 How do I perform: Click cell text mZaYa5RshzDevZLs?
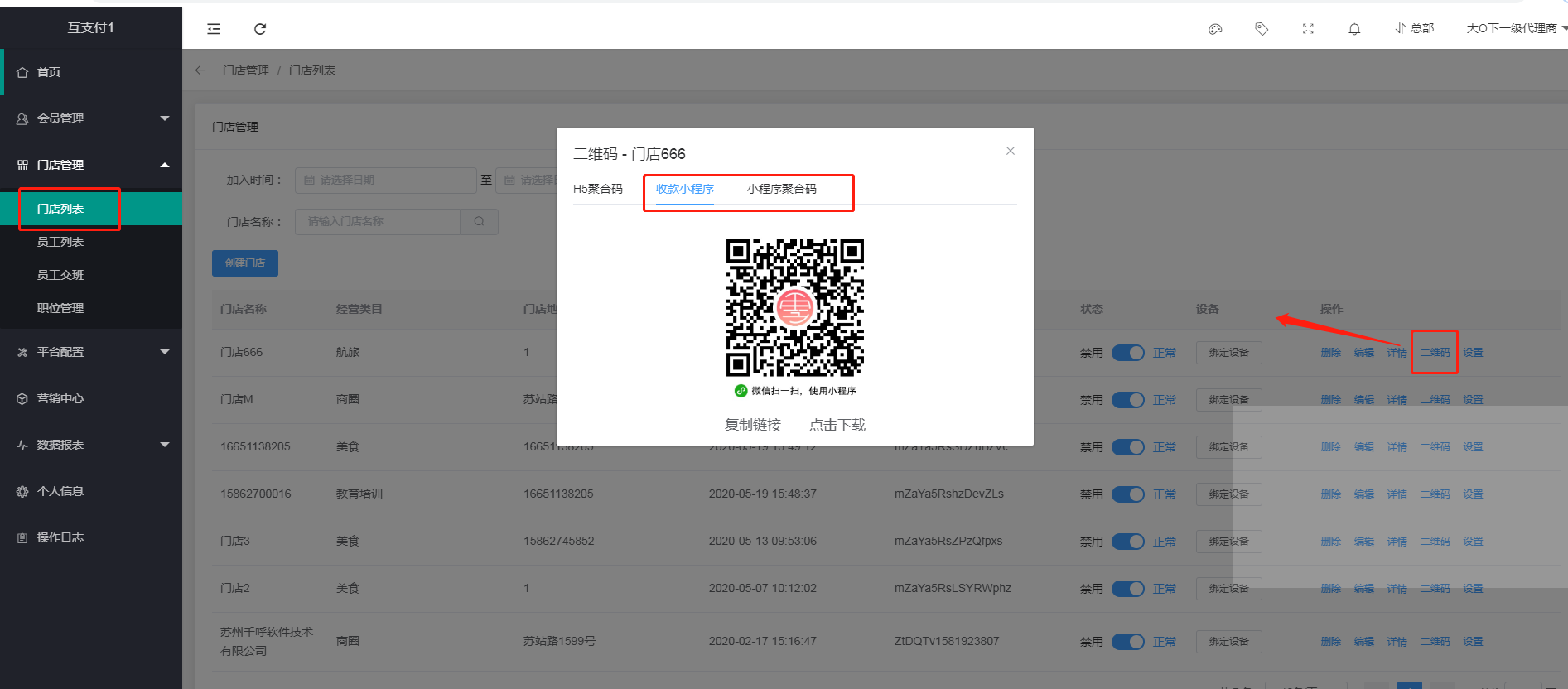[949, 494]
